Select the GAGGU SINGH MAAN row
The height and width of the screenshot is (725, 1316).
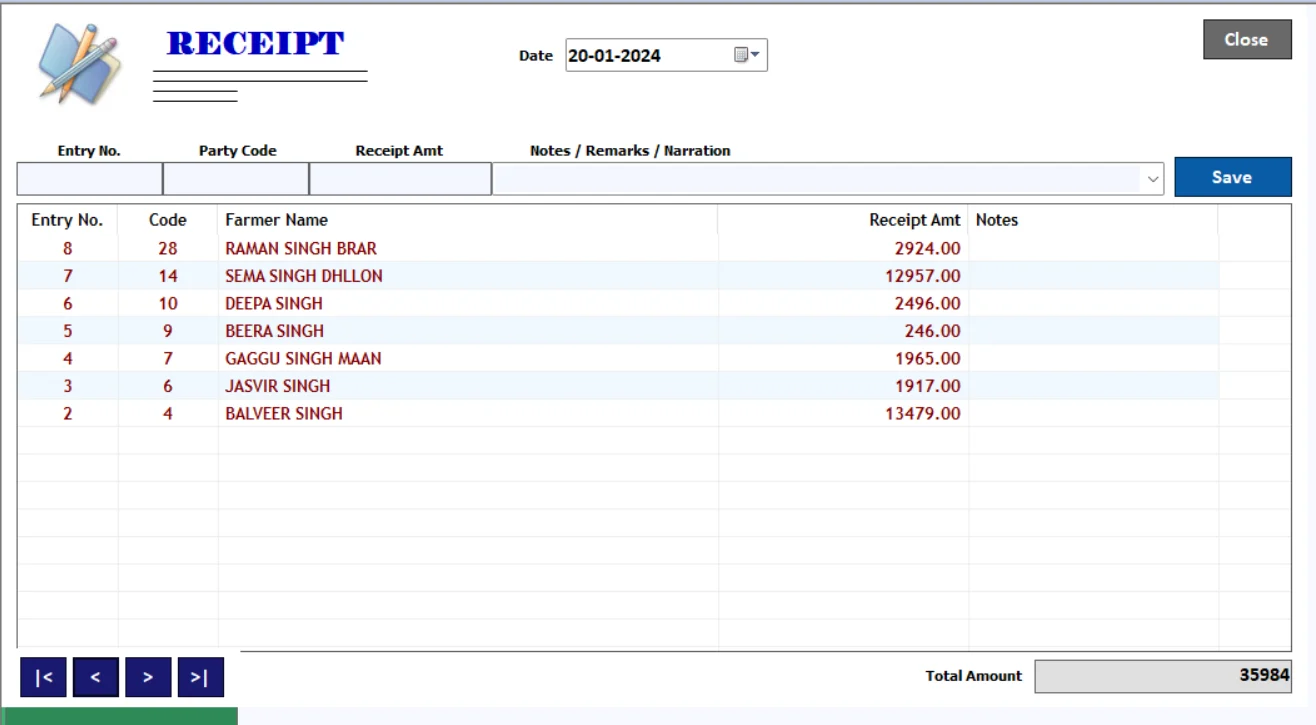618,358
